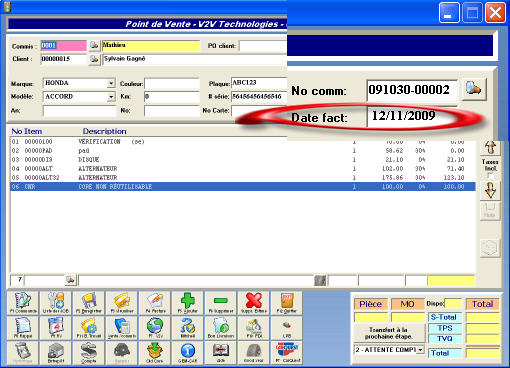Image resolution: width=510 pixels, height=368 pixels.
Task: Click the F5 Visualiser folder button
Action: pyautogui.click(x=122, y=303)
